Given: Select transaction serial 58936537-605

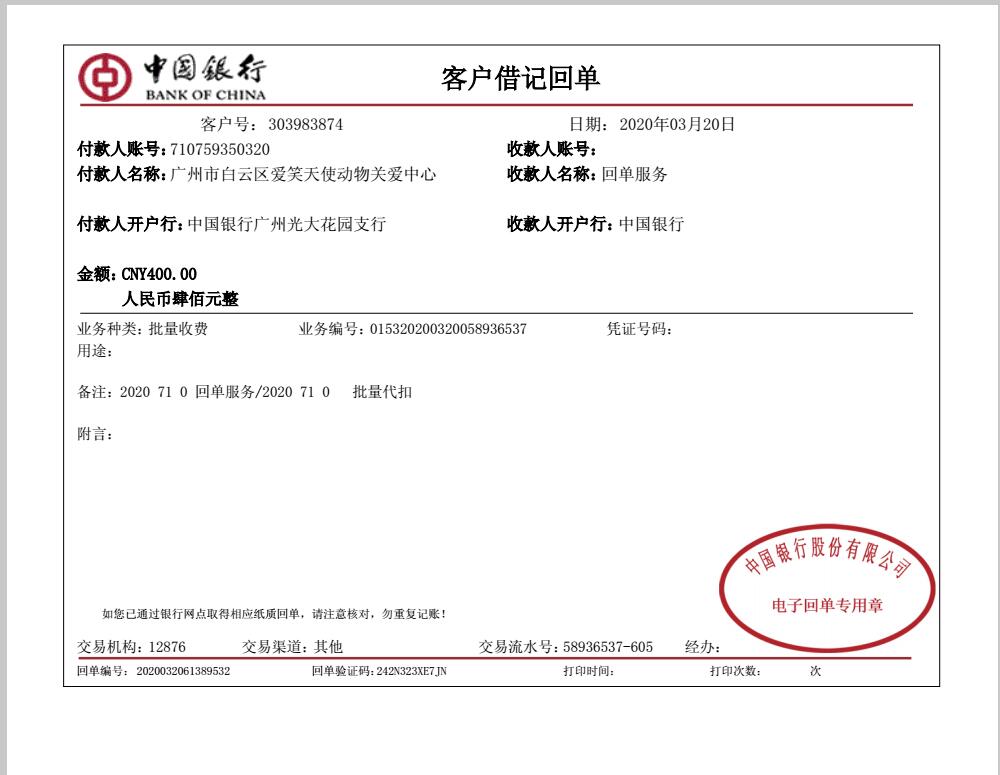Looking at the screenshot, I should [608, 647].
